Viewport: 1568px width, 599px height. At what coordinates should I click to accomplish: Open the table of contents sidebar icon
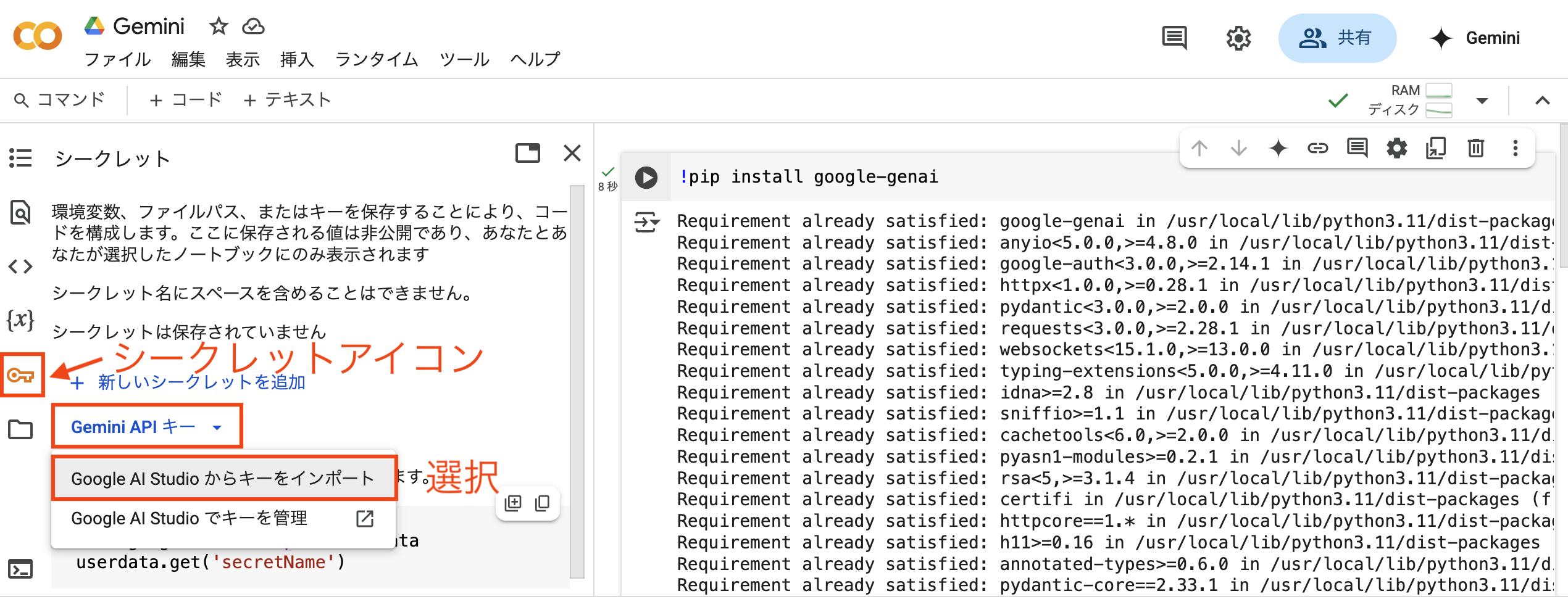pyautogui.click(x=20, y=158)
